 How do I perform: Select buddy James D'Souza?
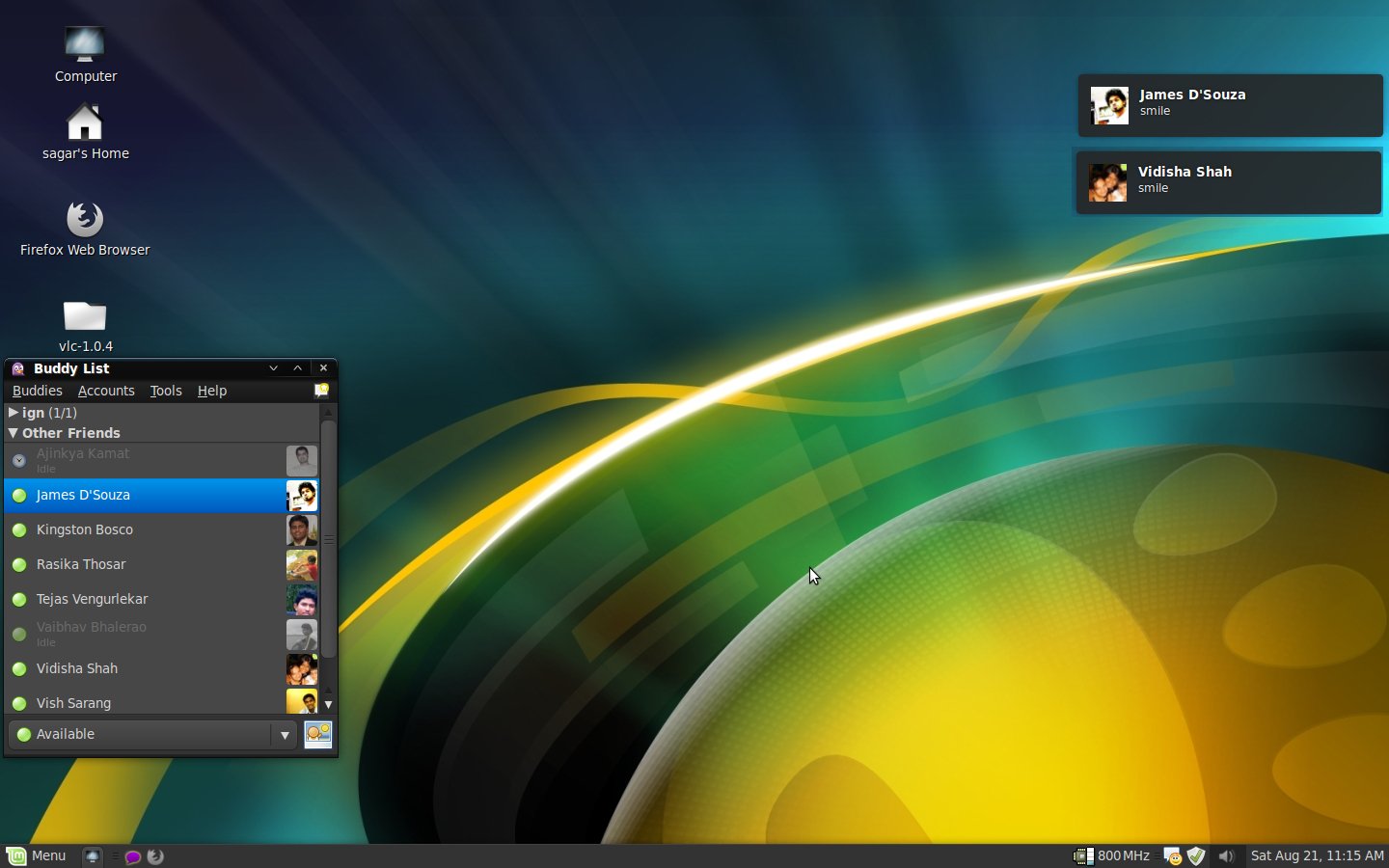pyautogui.click(x=162, y=496)
